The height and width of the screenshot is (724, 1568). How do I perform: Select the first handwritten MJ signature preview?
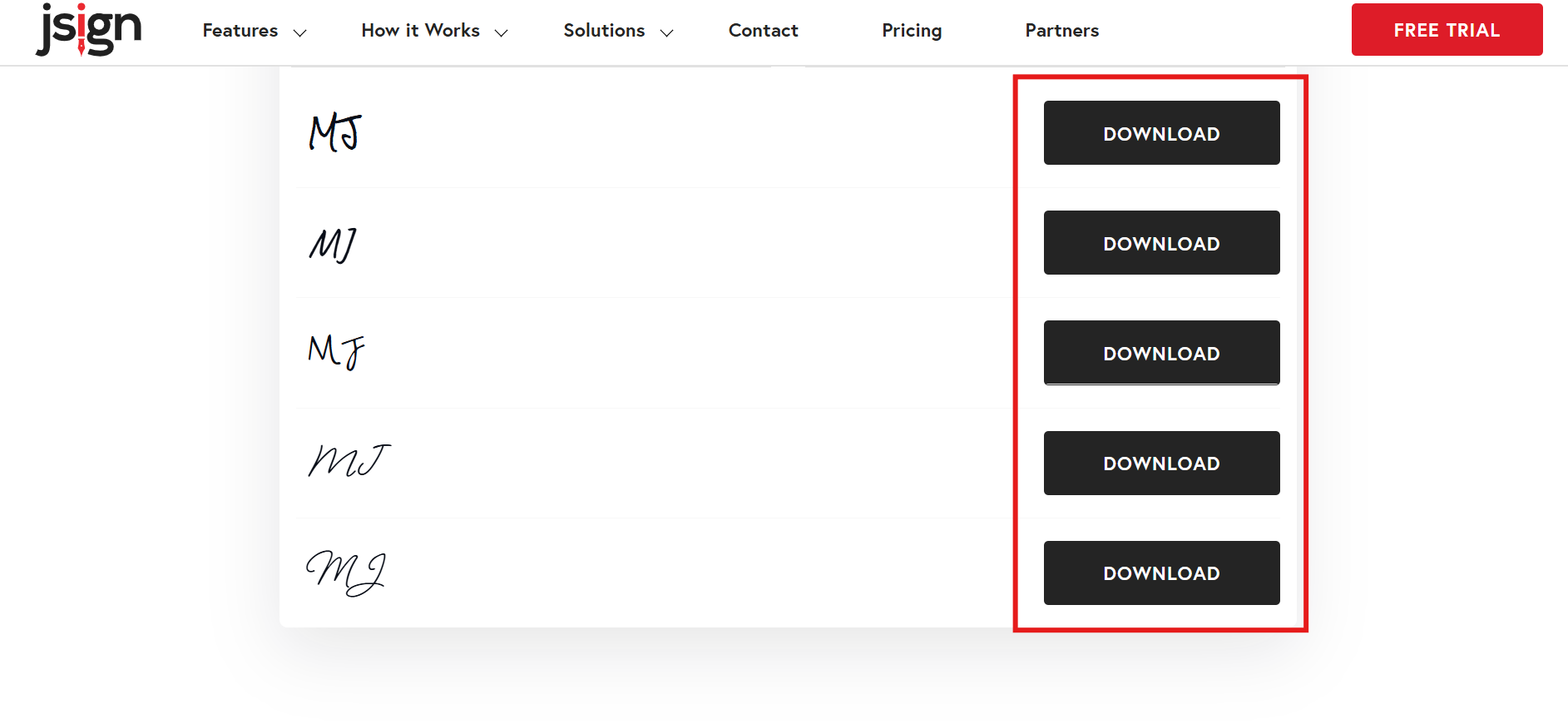pos(335,133)
